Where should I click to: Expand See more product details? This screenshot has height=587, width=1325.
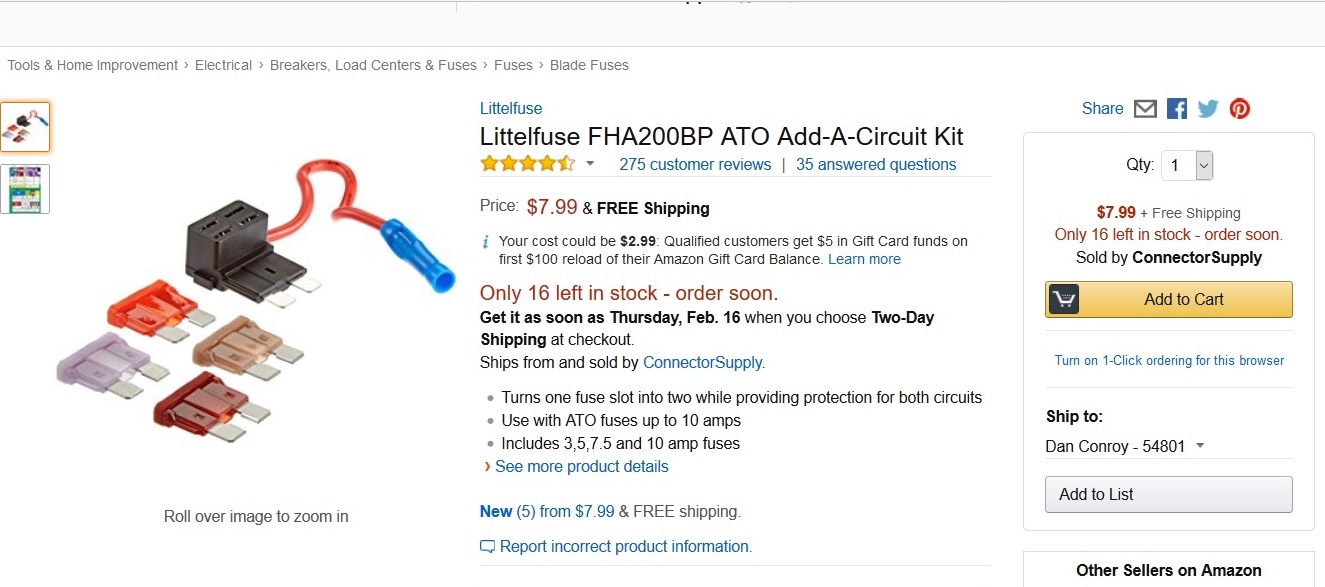point(581,467)
